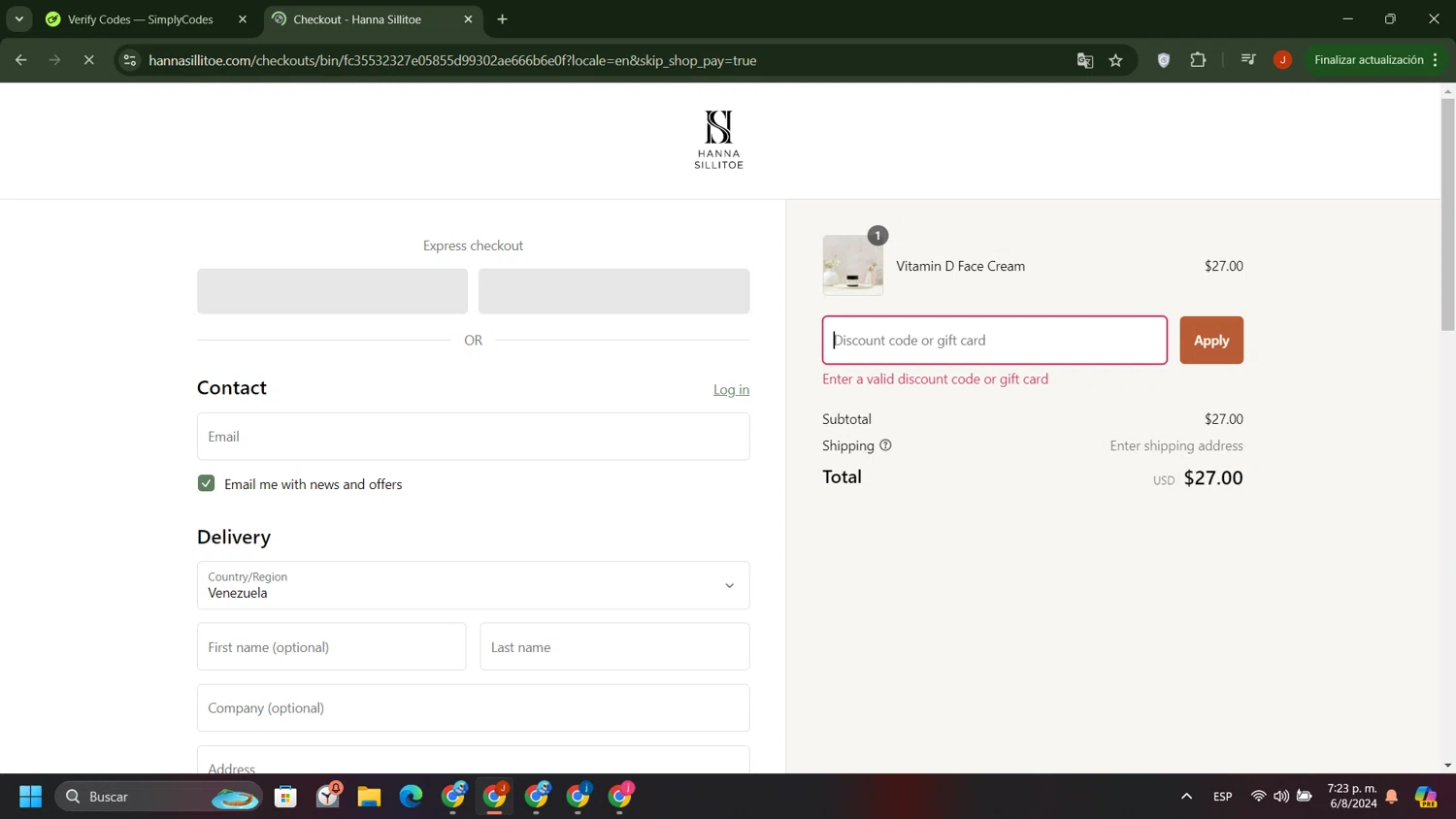Translate this page icon
Screen dimensions: 1456x819
point(1085,60)
